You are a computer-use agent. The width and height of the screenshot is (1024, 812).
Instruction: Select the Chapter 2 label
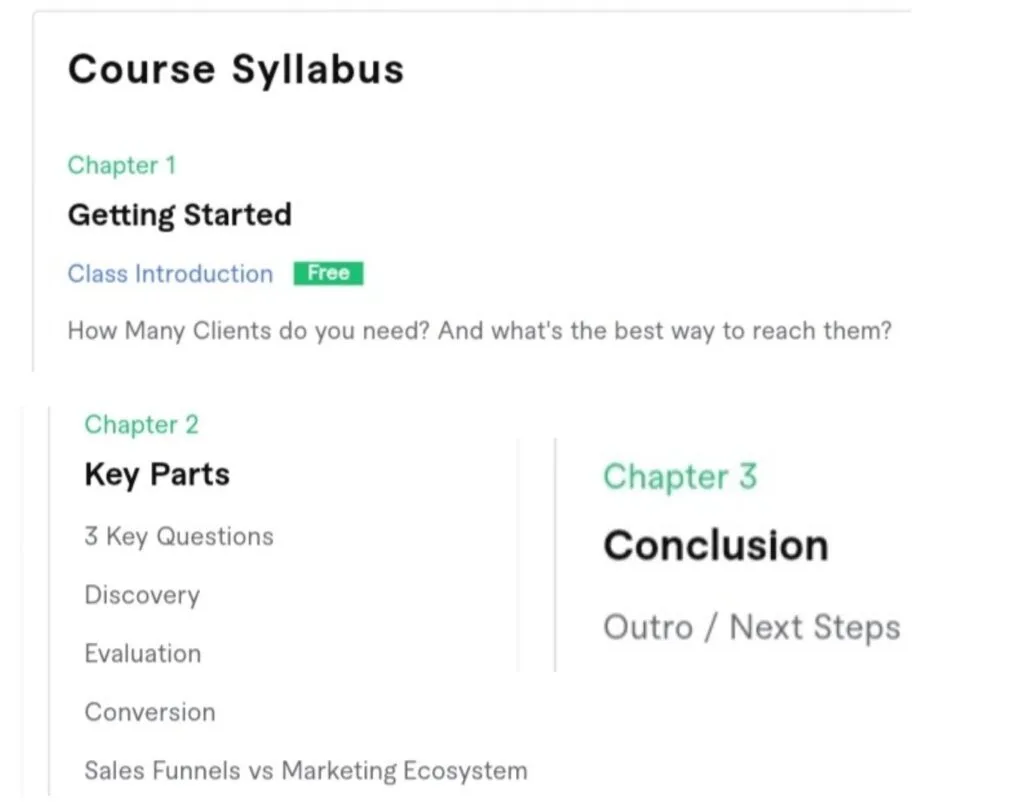pyautogui.click(x=141, y=424)
